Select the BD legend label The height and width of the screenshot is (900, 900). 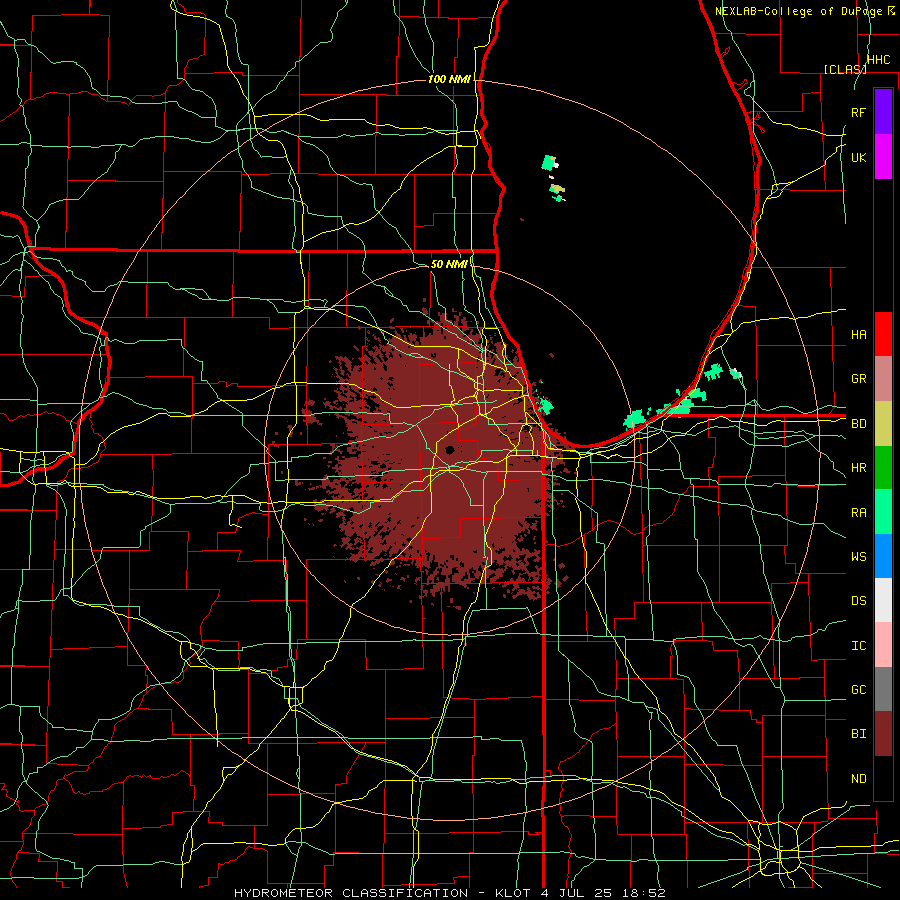(858, 424)
